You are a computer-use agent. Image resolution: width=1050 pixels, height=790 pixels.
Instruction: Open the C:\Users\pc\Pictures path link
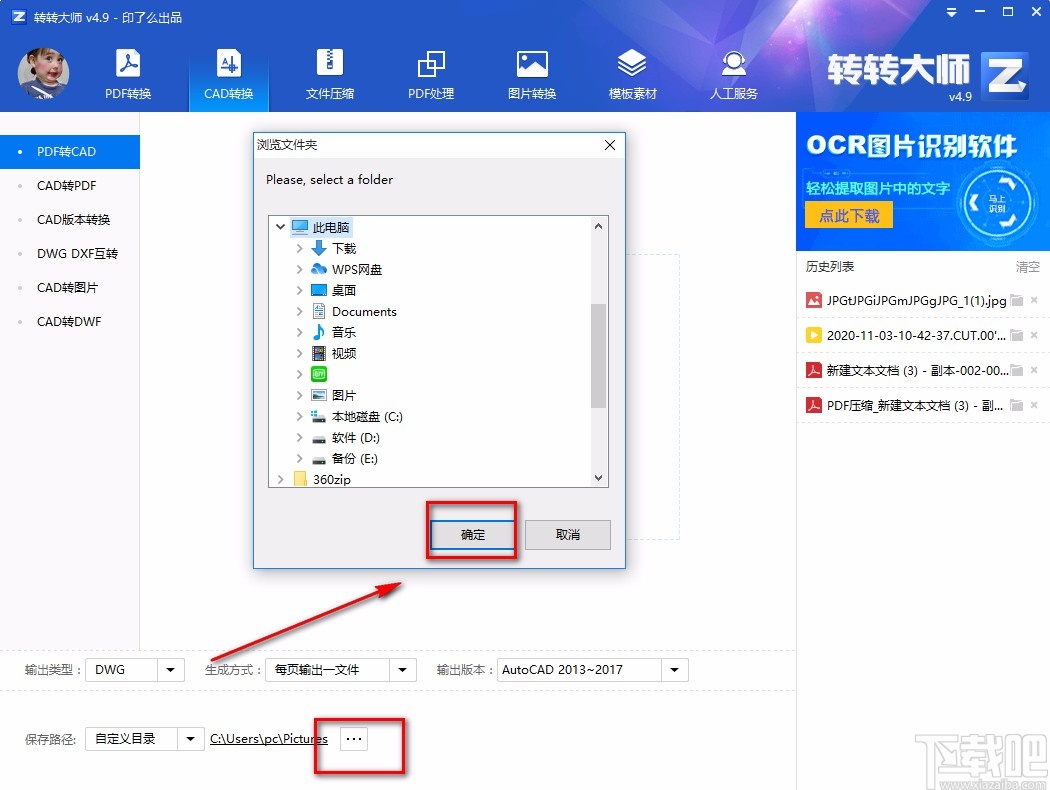(269, 738)
